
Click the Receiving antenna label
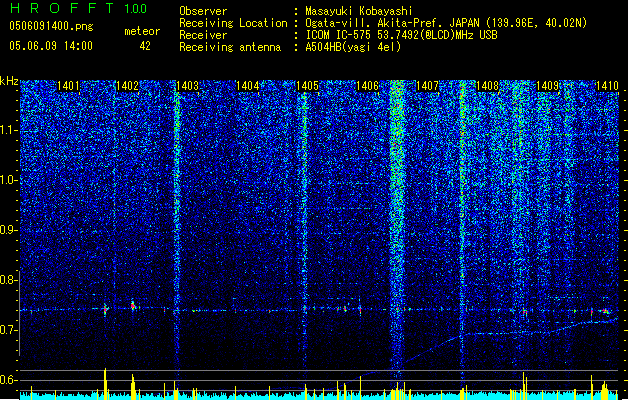point(230,47)
